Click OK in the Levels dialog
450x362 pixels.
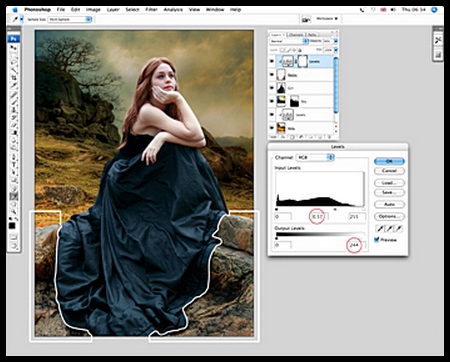click(x=389, y=161)
